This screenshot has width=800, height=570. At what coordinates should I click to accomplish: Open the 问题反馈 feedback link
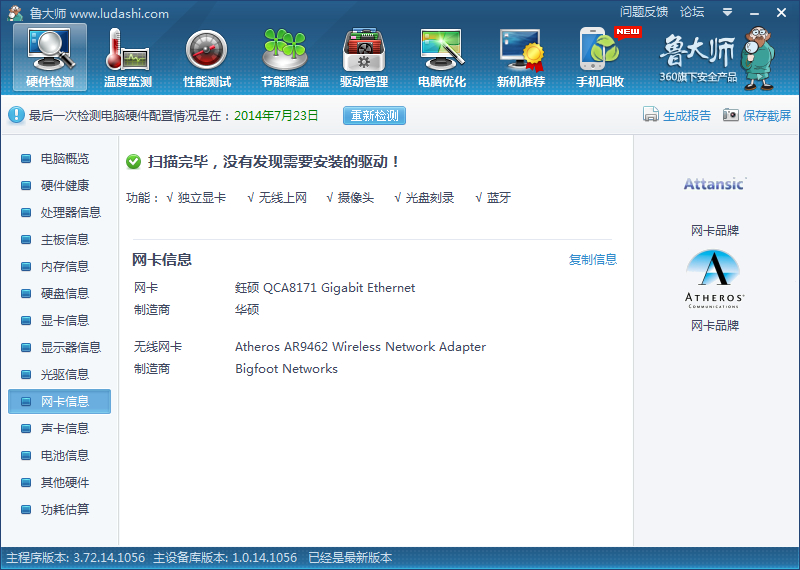tap(644, 12)
